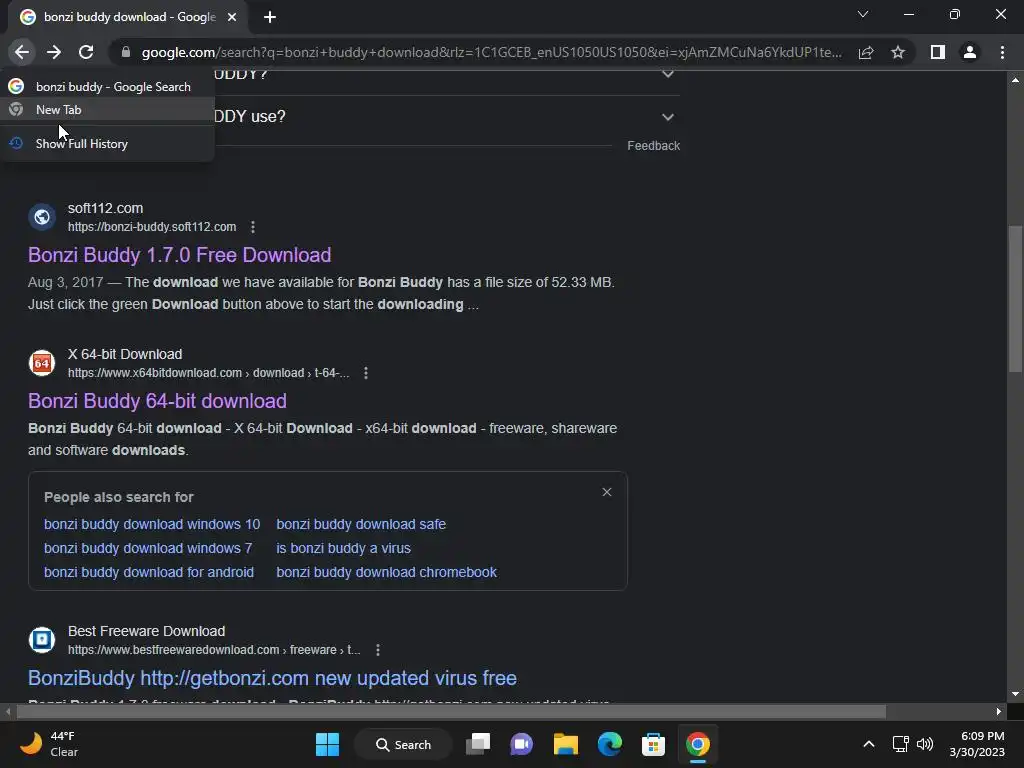Open 'Bonzi Buddy 64-bit download' result
The image size is (1024, 768).
click(x=157, y=401)
